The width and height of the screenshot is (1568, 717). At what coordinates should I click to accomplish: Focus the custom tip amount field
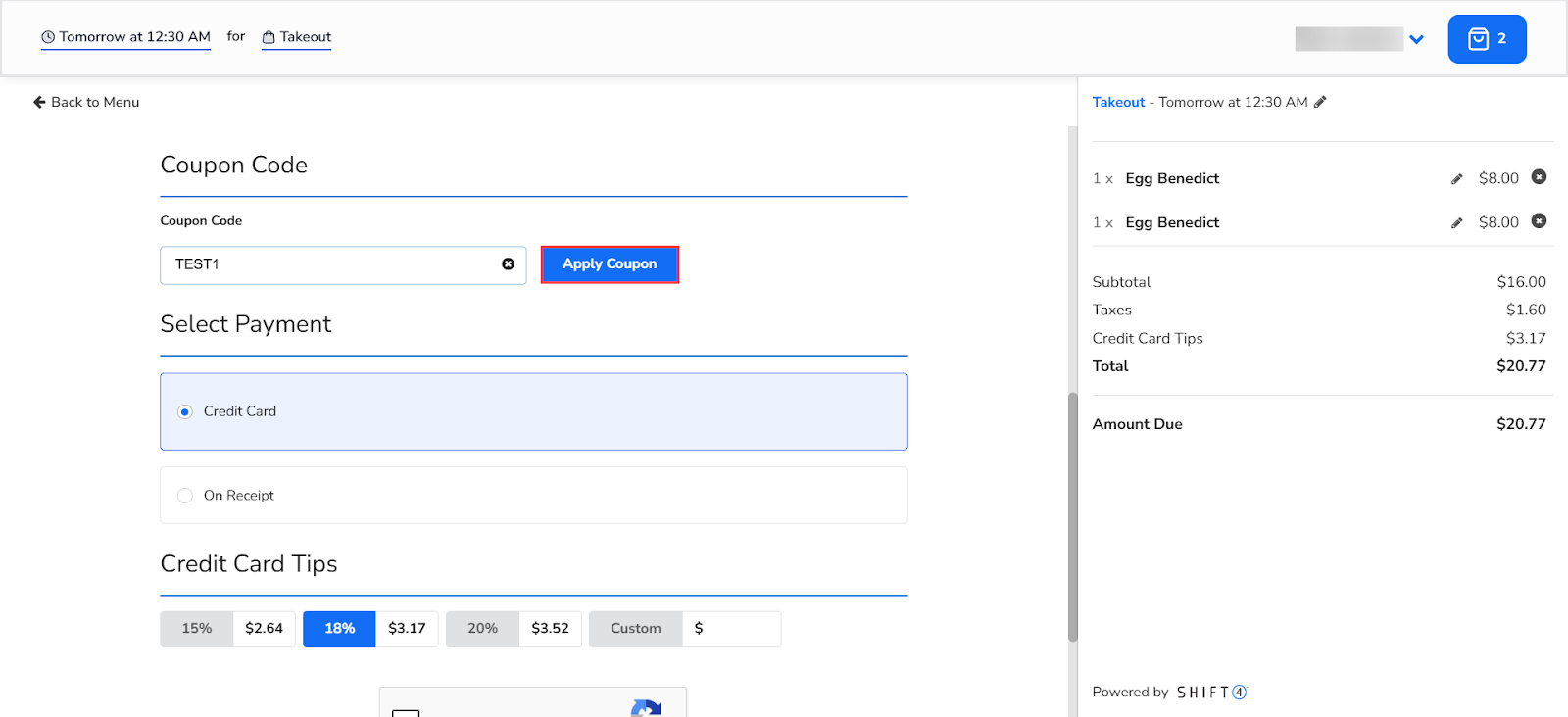(x=737, y=629)
